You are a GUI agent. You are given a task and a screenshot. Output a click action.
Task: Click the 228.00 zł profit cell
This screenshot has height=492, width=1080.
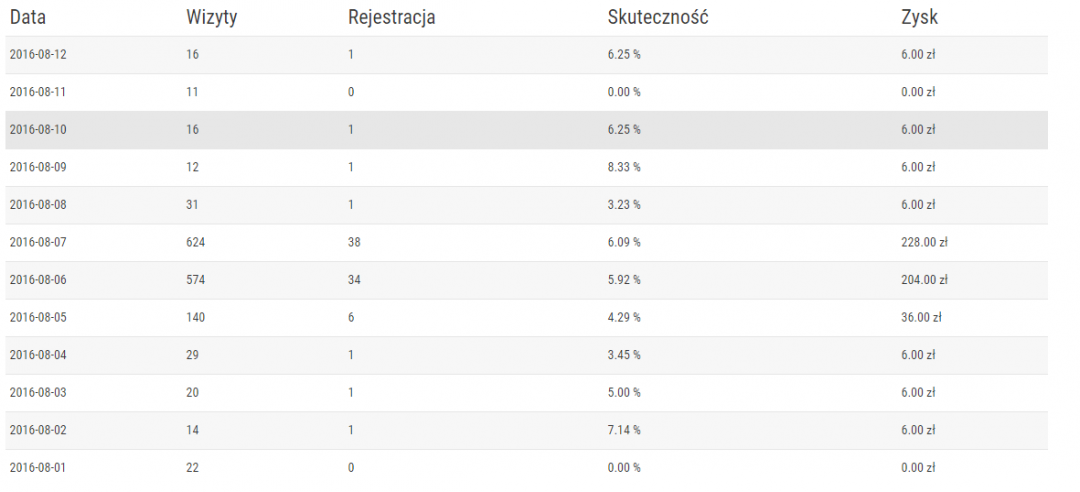pyautogui.click(x=924, y=242)
